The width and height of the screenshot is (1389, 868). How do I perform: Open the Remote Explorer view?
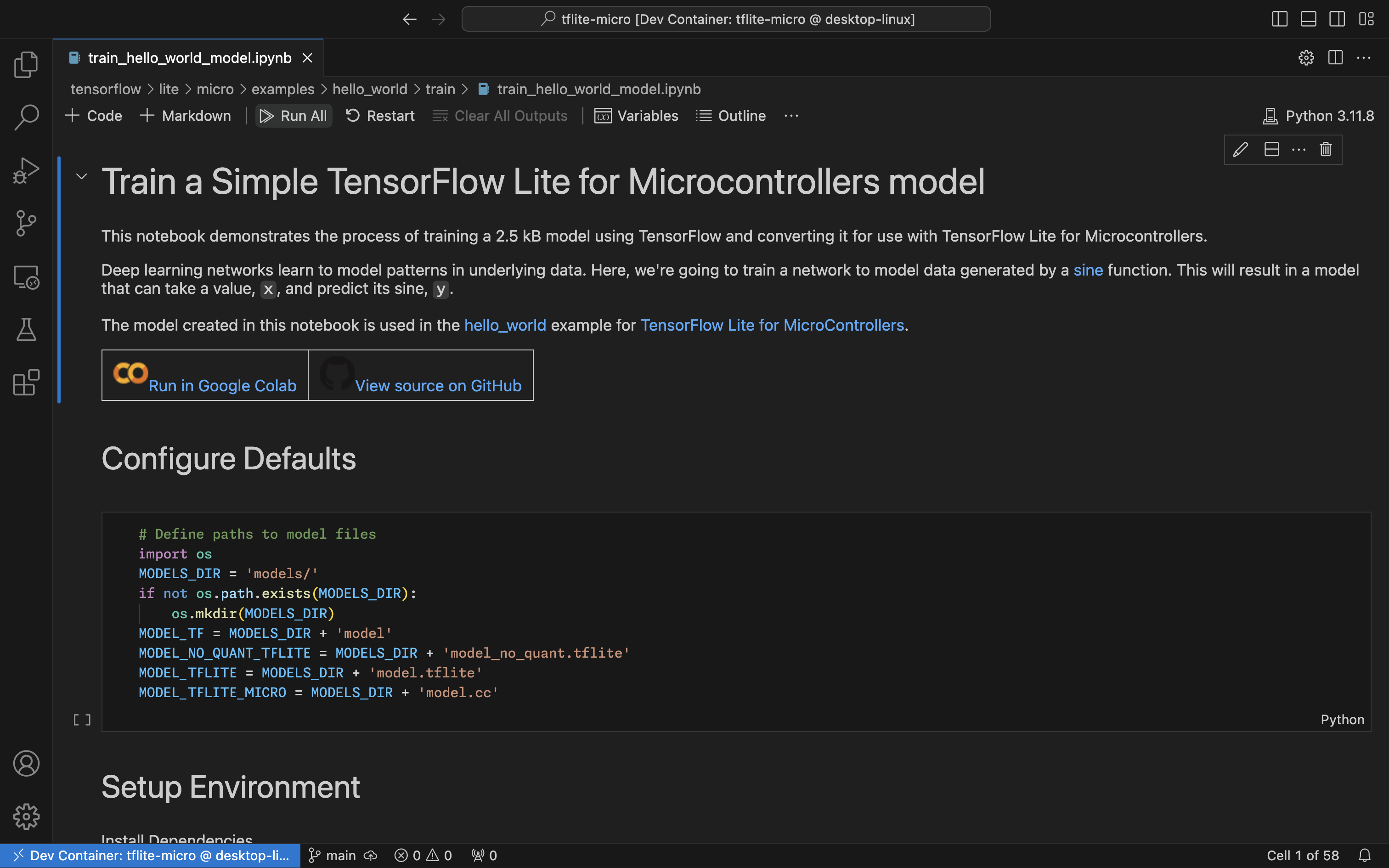pyautogui.click(x=26, y=276)
